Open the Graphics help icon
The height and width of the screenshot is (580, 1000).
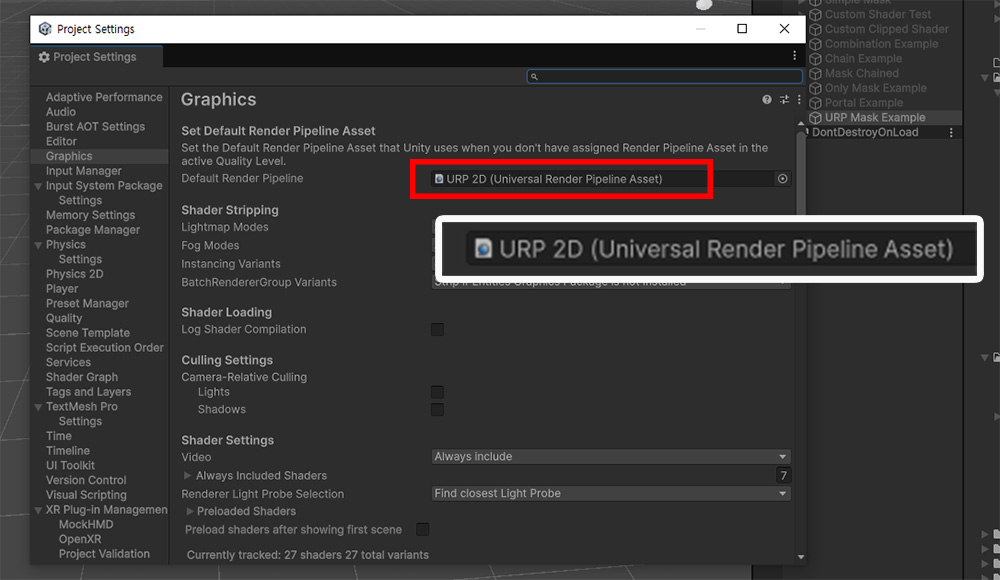click(767, 100)
